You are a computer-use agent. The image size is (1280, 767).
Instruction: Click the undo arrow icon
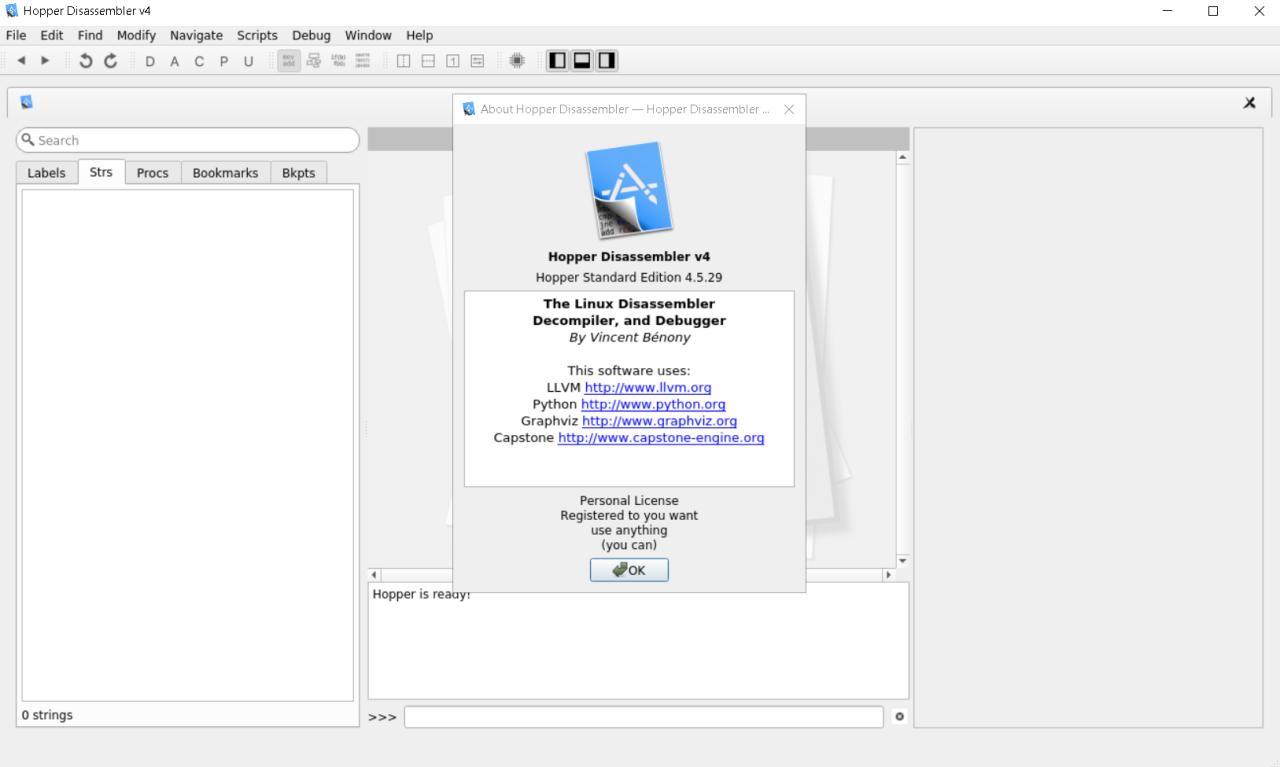tap(86, 61)
